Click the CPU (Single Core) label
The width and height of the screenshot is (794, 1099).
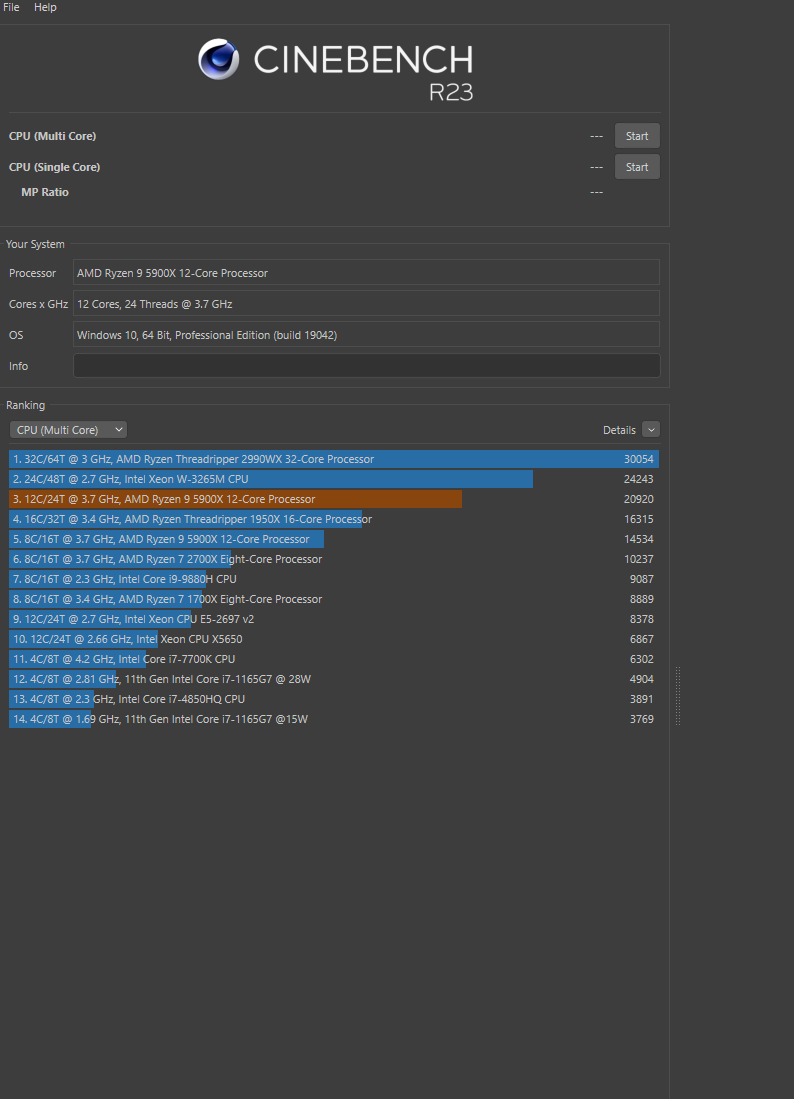tap(55, 167)
